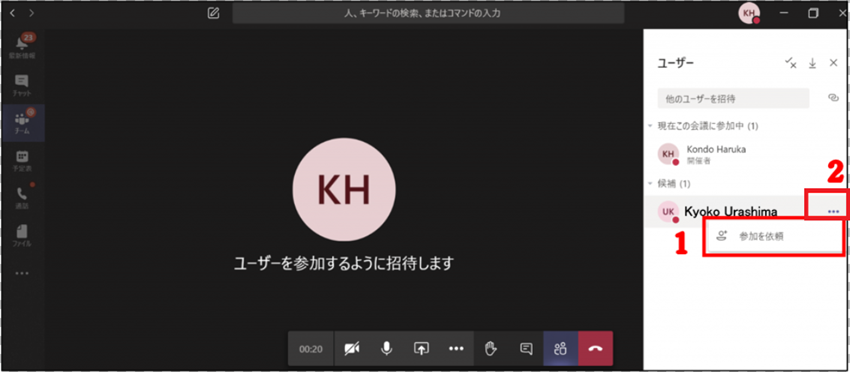The height and width of the screenshot is (372, 850).
Task: Open Calendar in the sidebar
Action: (x=22, y=161)
